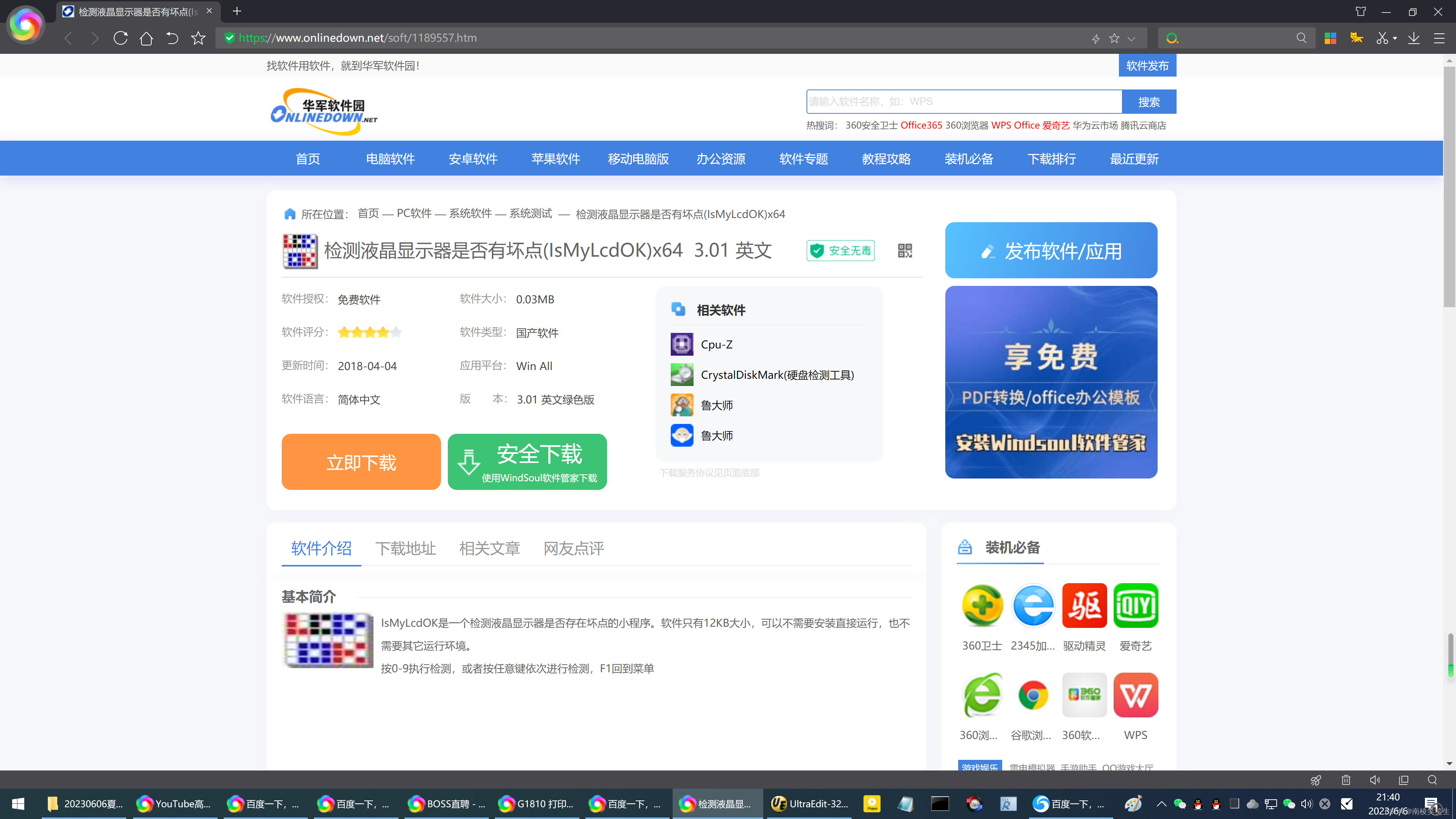Open CrystalDiskMark related software link

(777, 375)
